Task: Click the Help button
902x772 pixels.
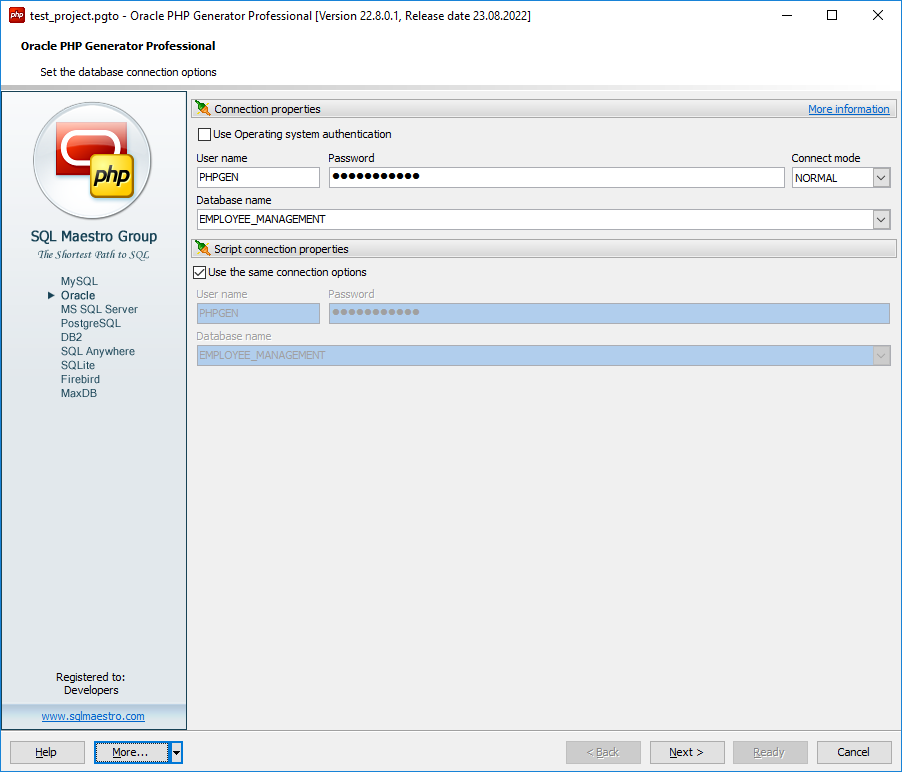Action: click(47, 753)
